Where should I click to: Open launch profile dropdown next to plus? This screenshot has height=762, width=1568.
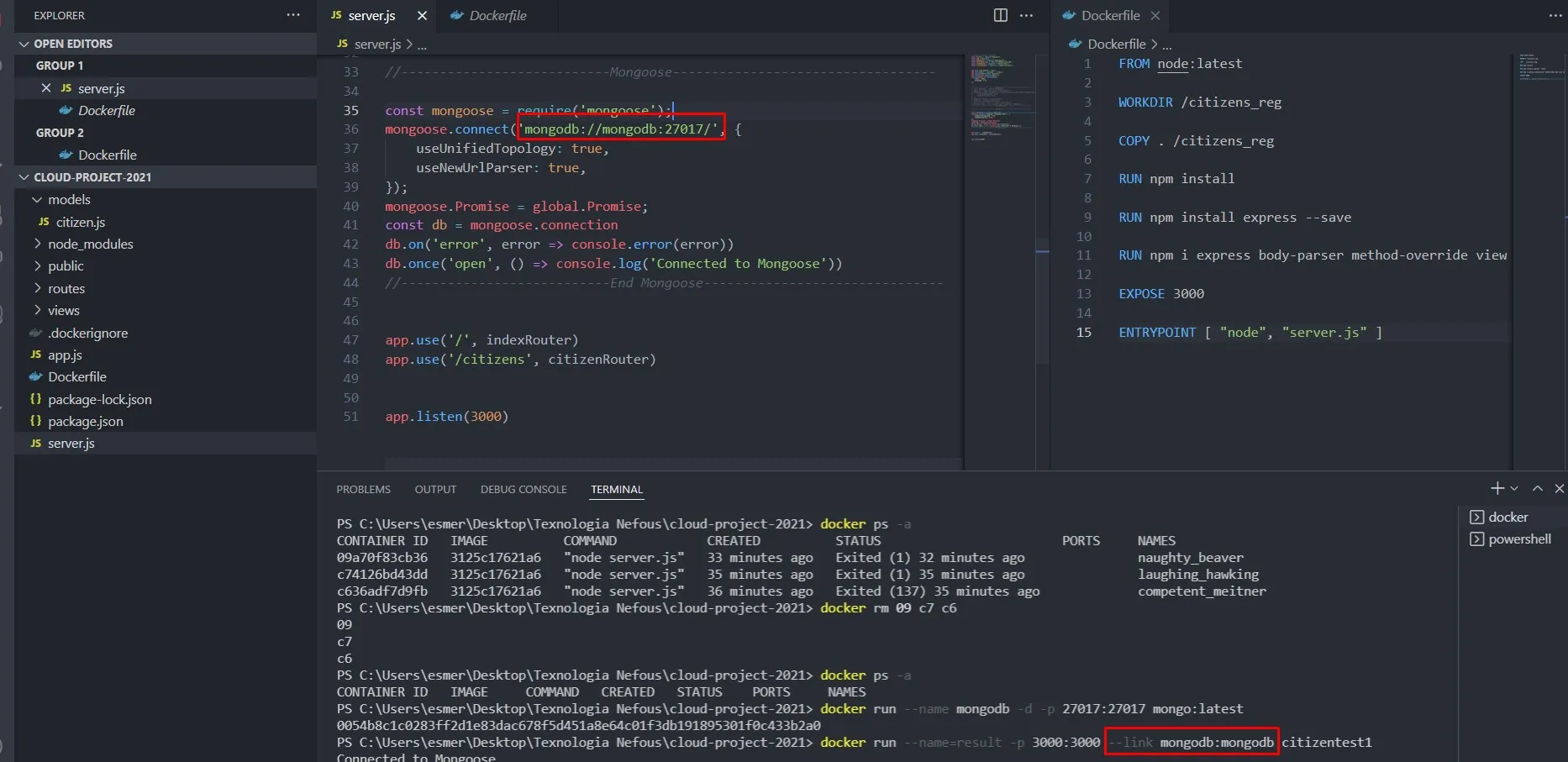(x=1514, y=488)
